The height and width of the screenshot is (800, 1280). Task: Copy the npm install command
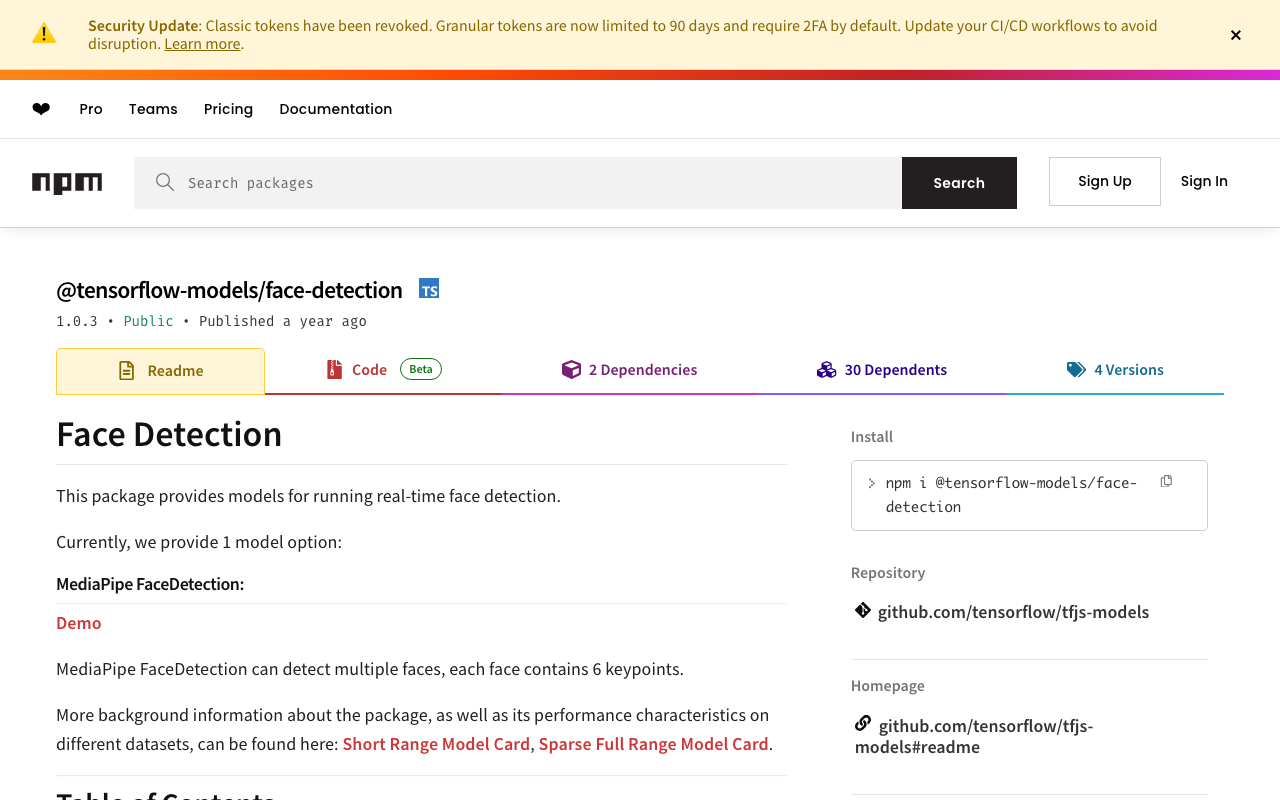(1166, 482)
